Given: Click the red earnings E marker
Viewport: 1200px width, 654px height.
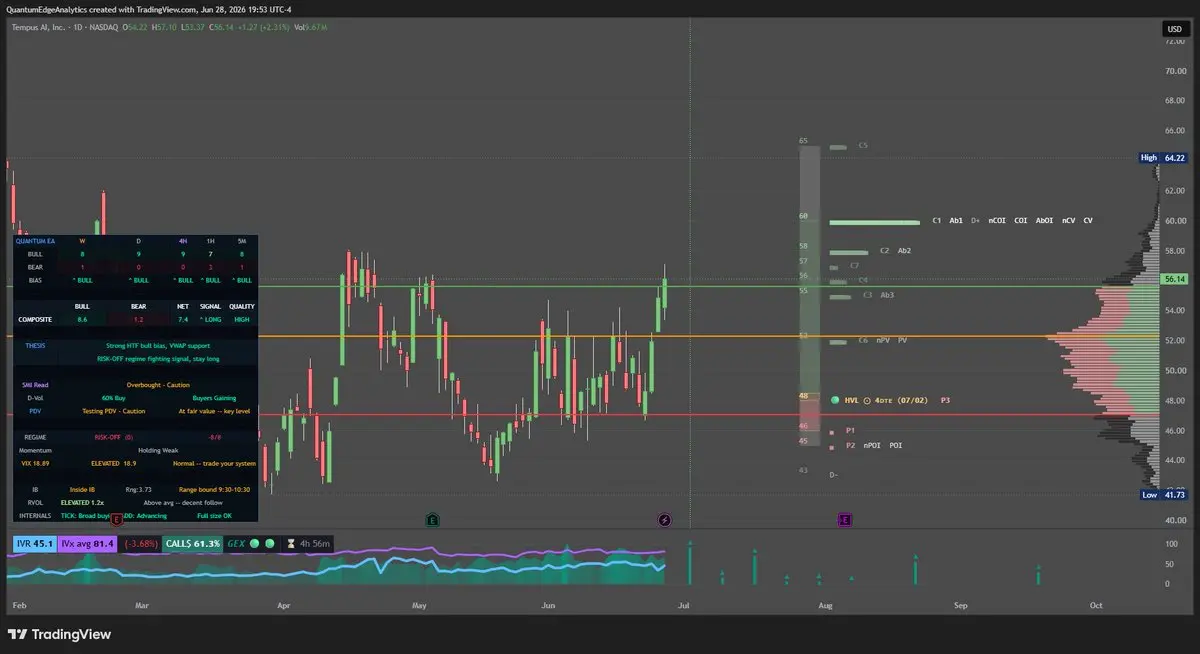Looking at the screenshot, I should pos(117,519).
